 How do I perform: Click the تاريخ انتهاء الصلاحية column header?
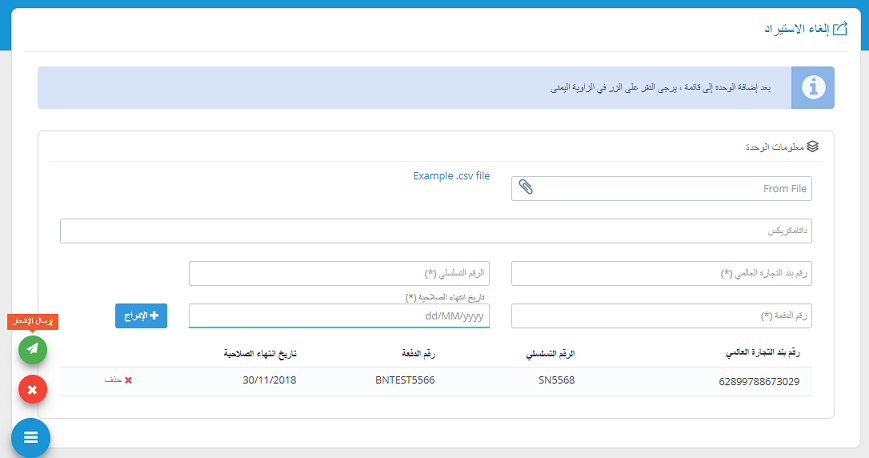259,354
